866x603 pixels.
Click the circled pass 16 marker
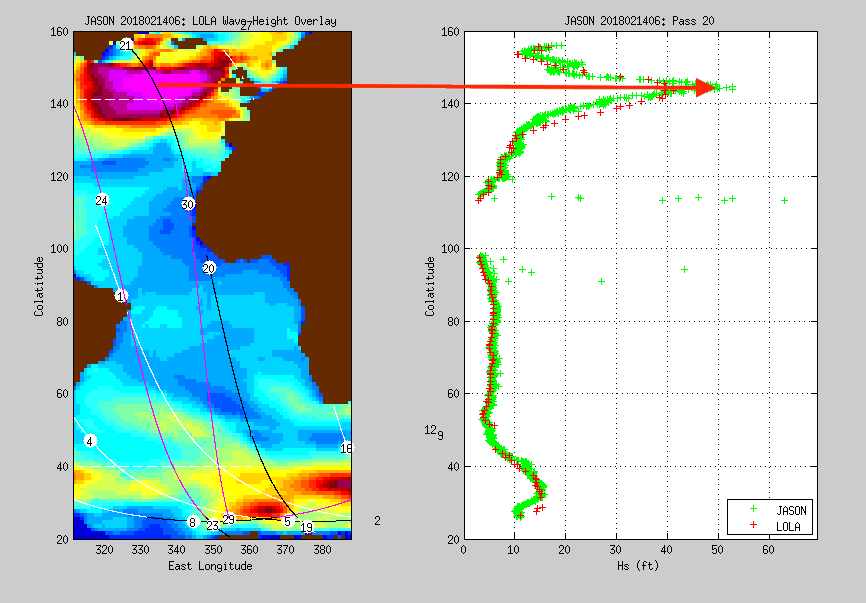coord(346,448)
